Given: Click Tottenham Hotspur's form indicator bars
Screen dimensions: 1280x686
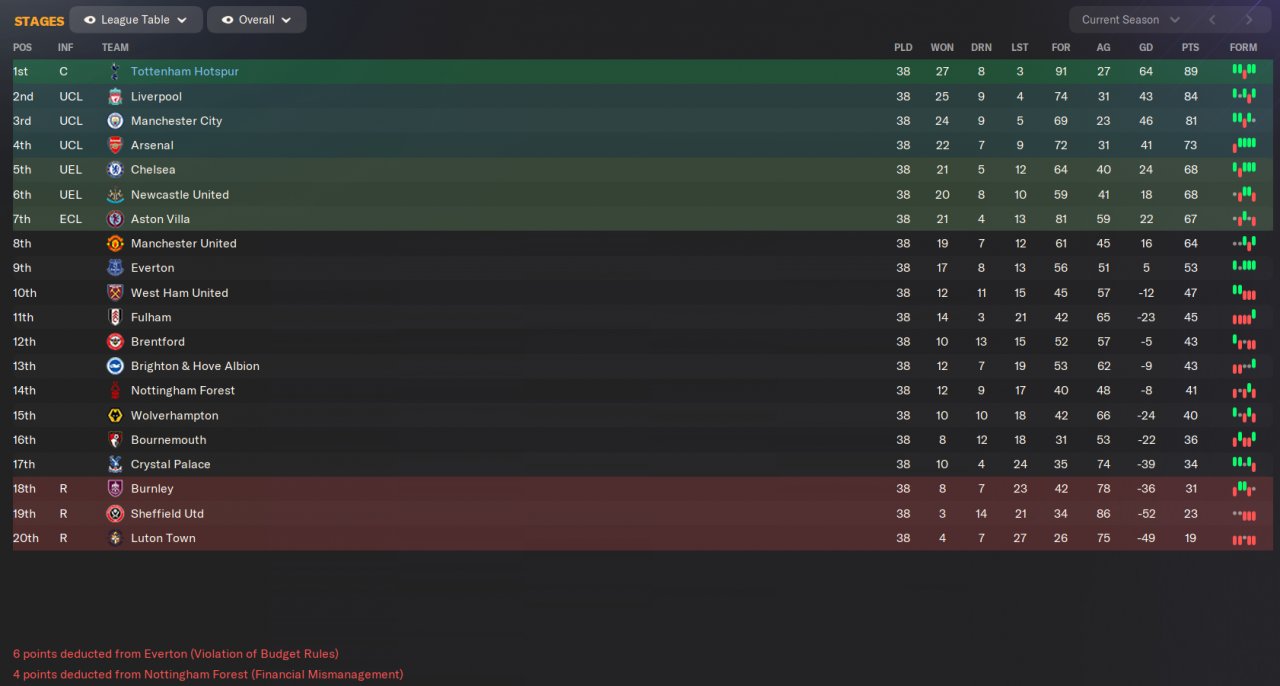Looking at the screenshot, I should [1243, 72].
